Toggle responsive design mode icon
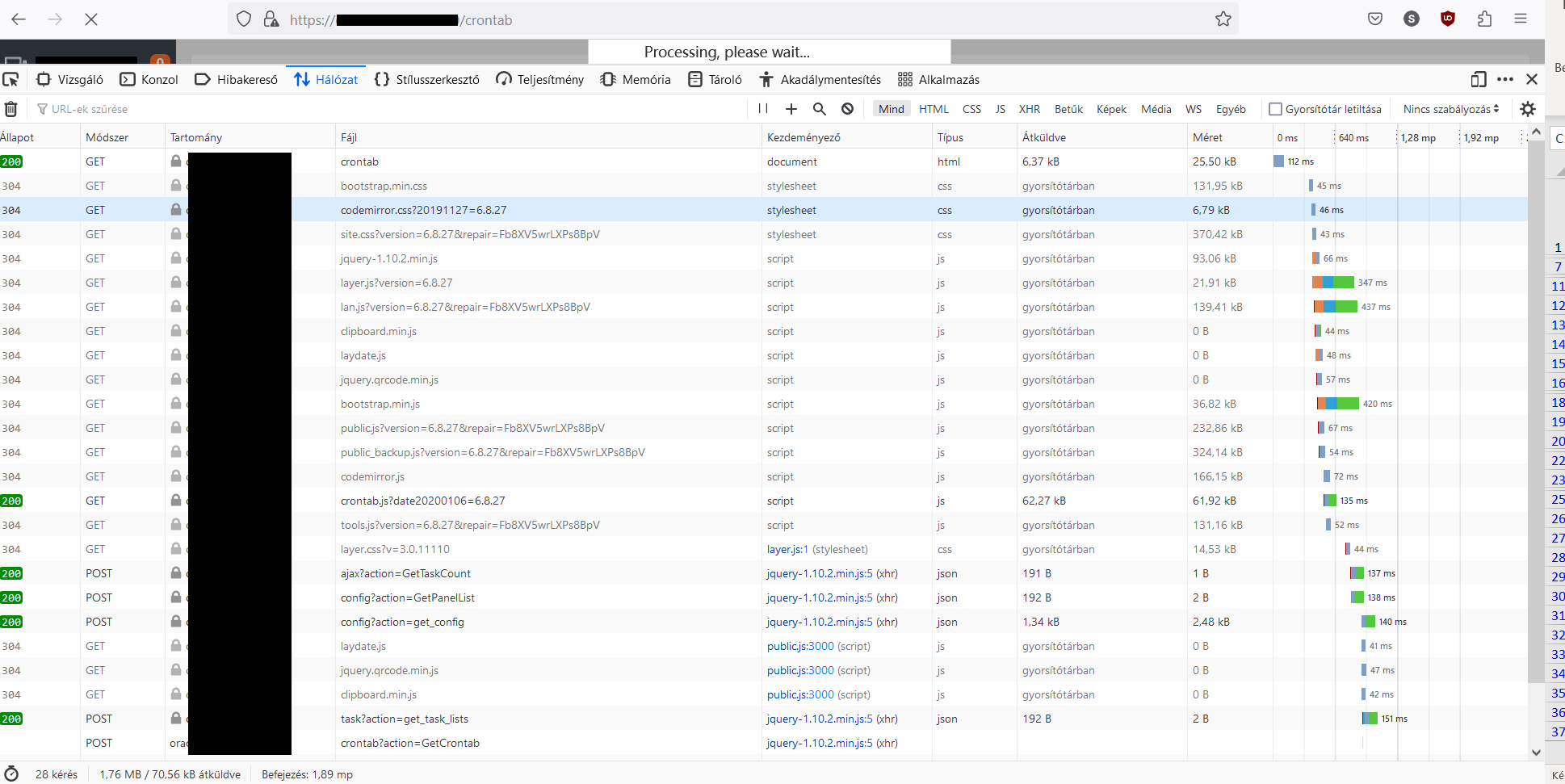1565x784 pixels. pyautogui.click(x=1478, y=79)
